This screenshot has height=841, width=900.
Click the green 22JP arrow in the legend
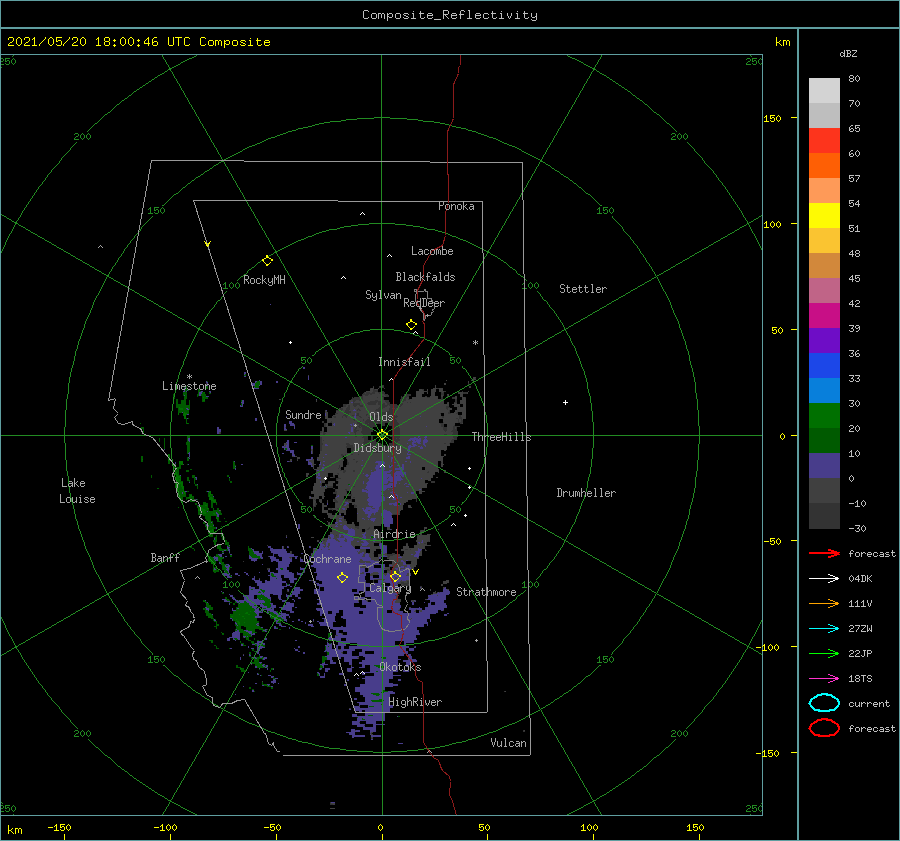click(824, 653)
